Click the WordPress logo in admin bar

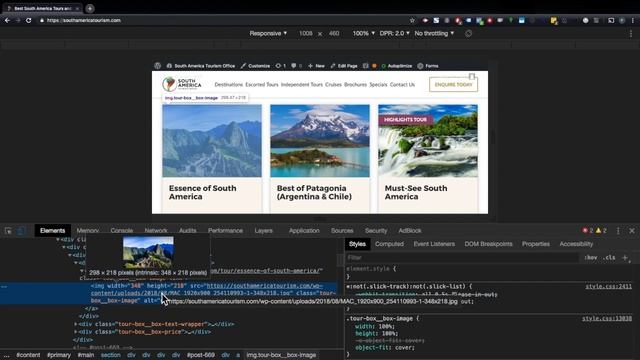tap(158, 66)
